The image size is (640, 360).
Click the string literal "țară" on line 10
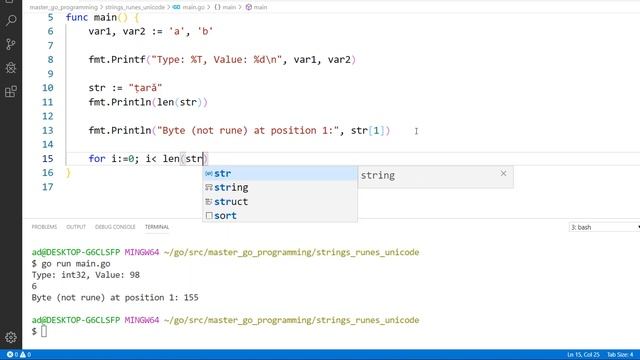click(145, 88)
